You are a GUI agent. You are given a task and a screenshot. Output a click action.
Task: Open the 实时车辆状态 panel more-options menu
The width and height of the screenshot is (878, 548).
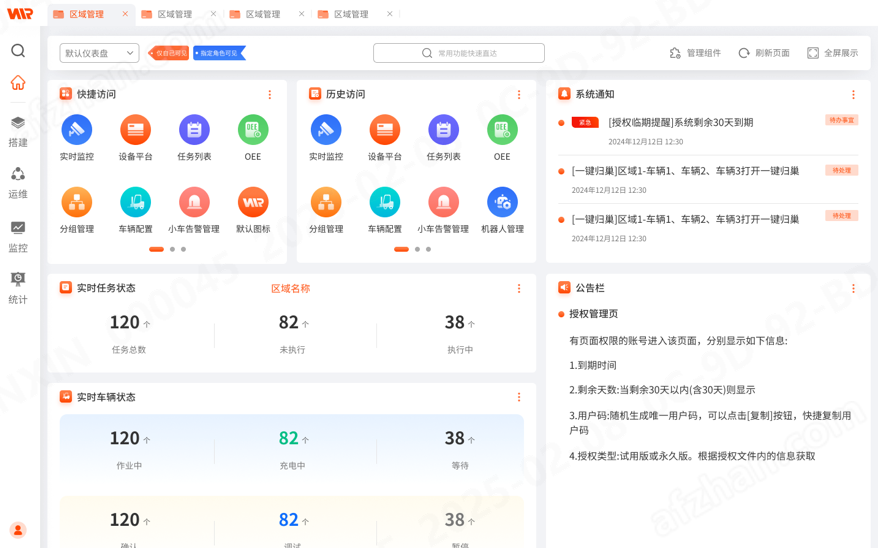pos(518,397)
